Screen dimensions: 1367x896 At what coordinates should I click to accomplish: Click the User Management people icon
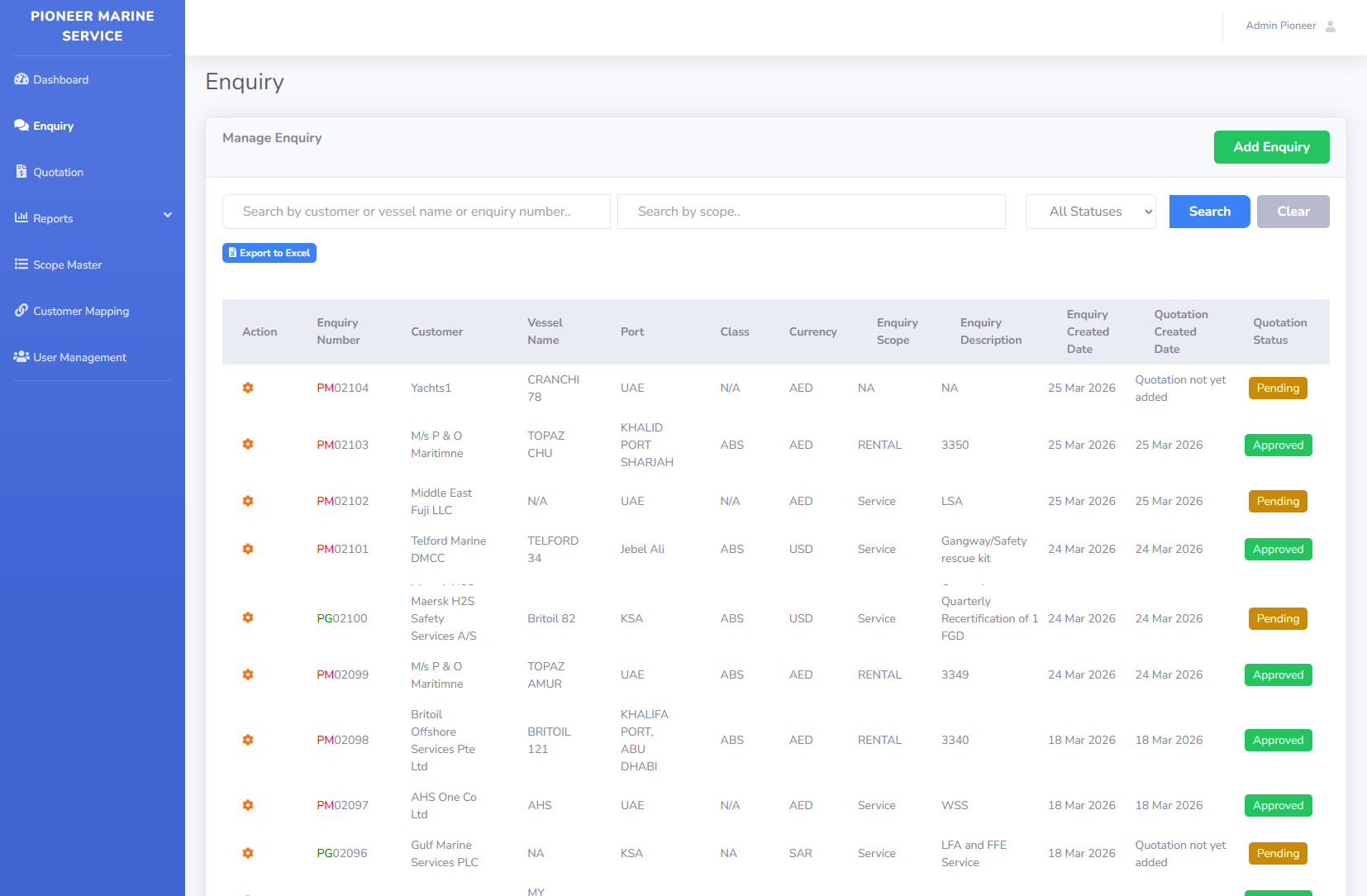(21, 357)
